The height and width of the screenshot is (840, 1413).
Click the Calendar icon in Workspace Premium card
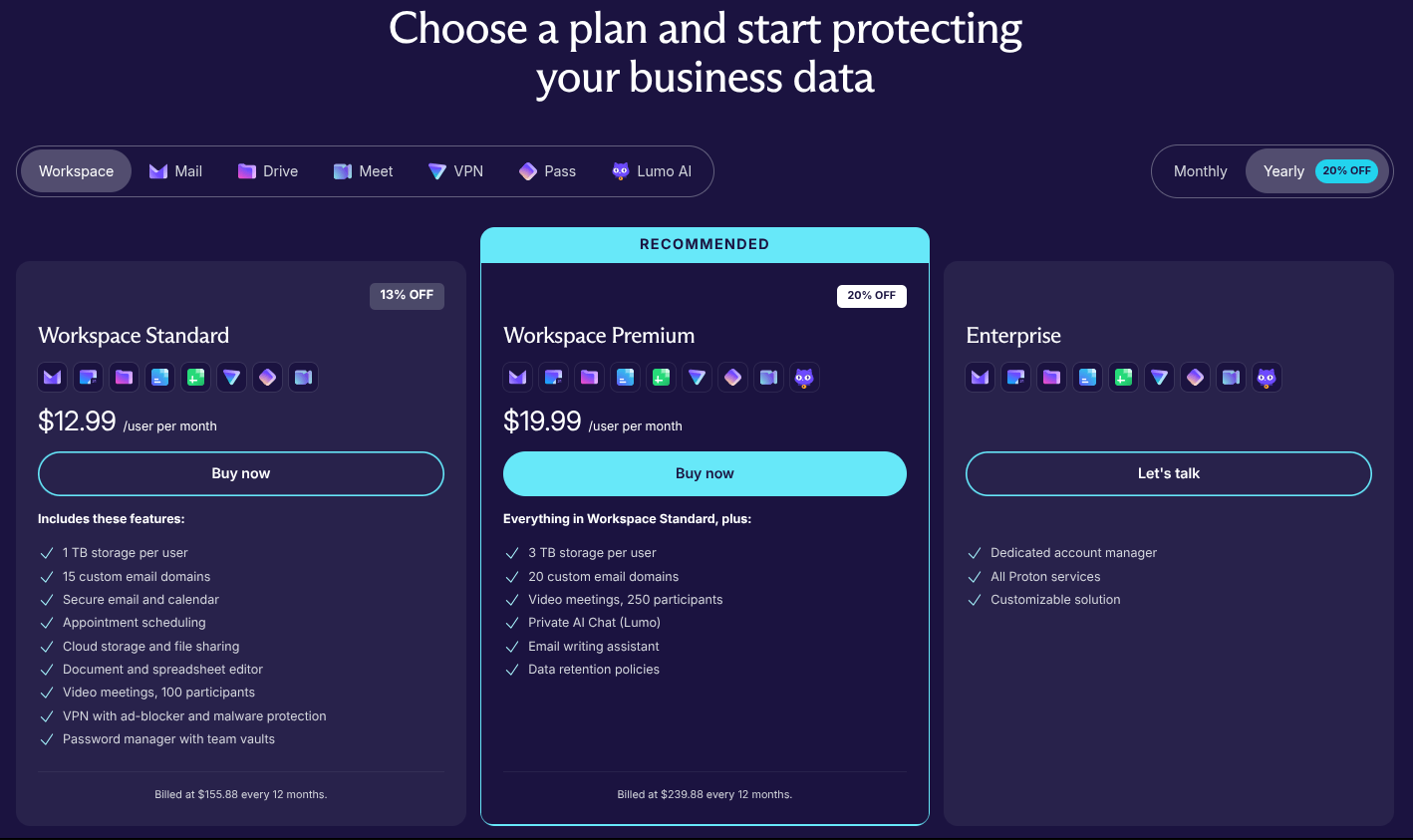tap(553, 377)
